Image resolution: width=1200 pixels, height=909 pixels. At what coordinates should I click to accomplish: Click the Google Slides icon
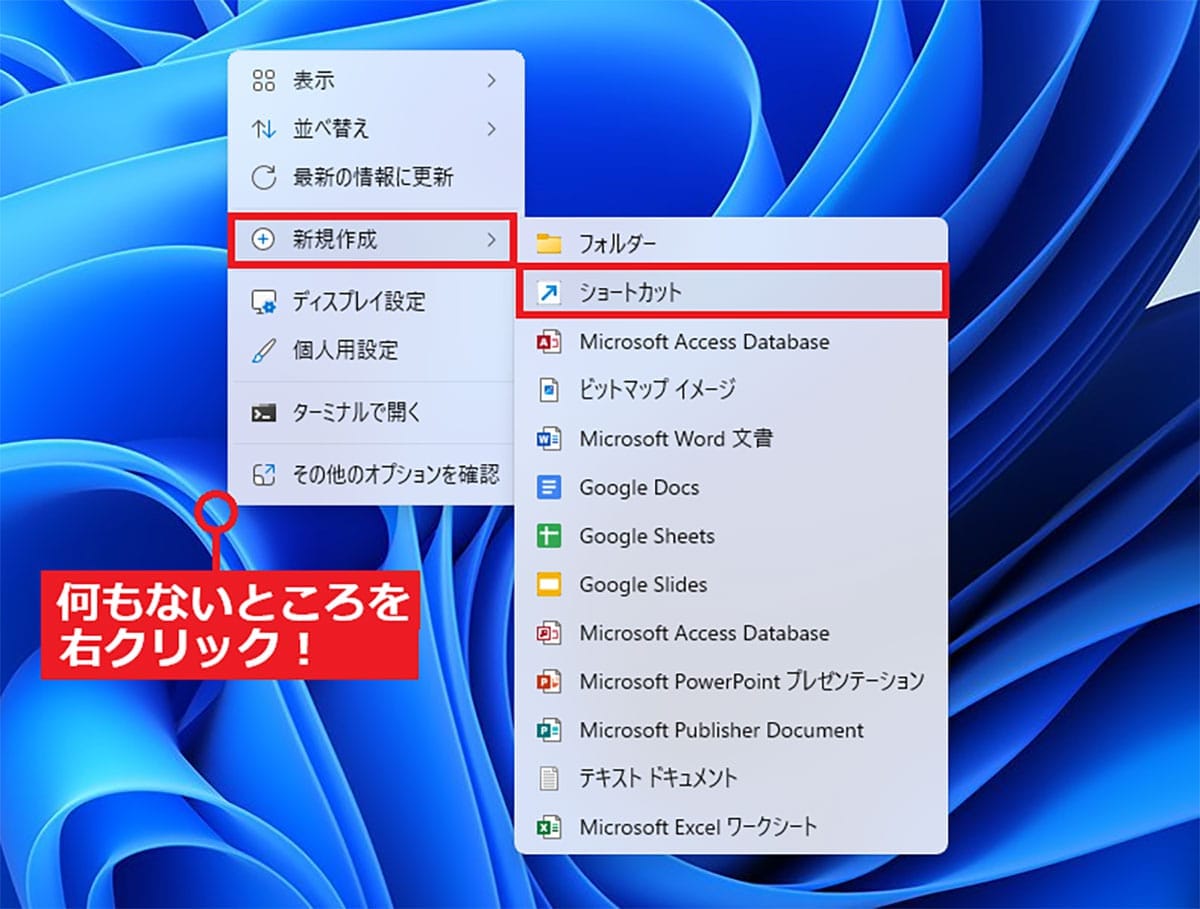pyautogui.click(x=551, y=584)
